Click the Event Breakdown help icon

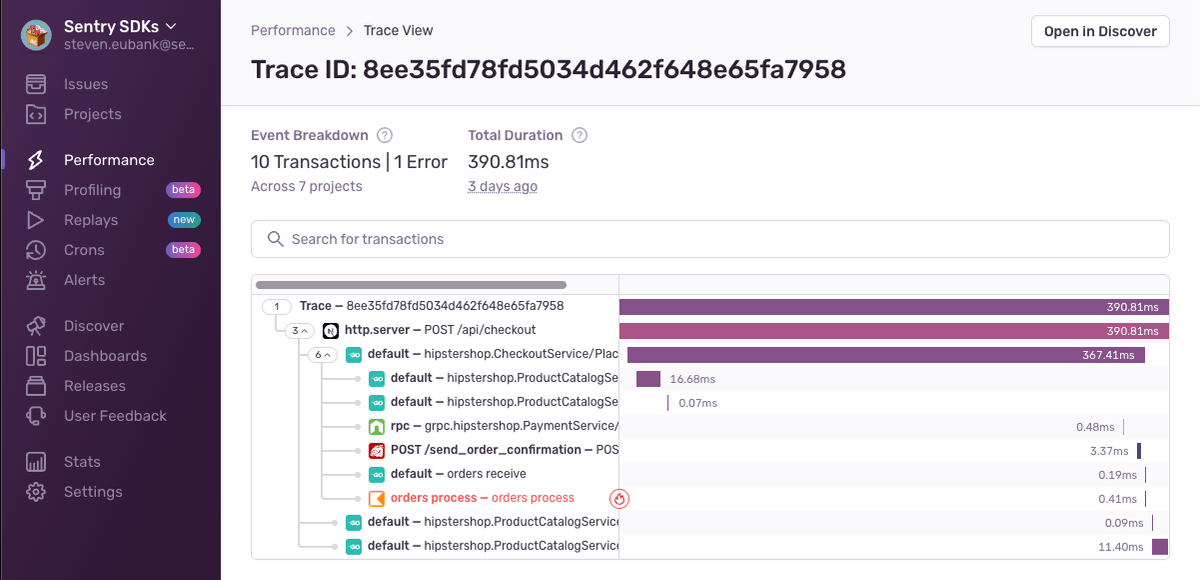point(384,135)
